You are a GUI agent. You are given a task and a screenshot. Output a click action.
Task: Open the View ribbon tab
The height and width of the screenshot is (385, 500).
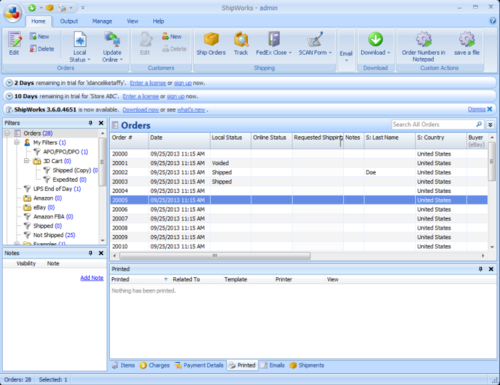[x=132, y=21]
